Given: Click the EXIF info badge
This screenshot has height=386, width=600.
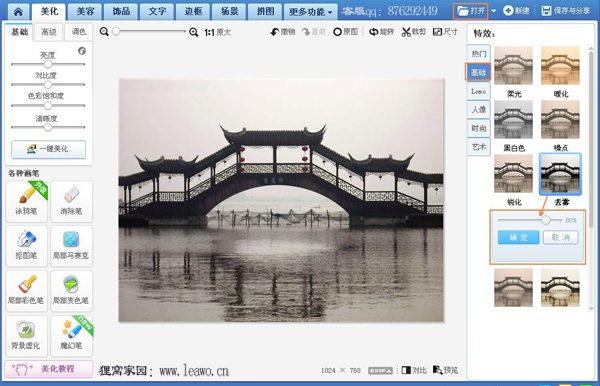Looking at the screenshot, I should pos(380,370).
